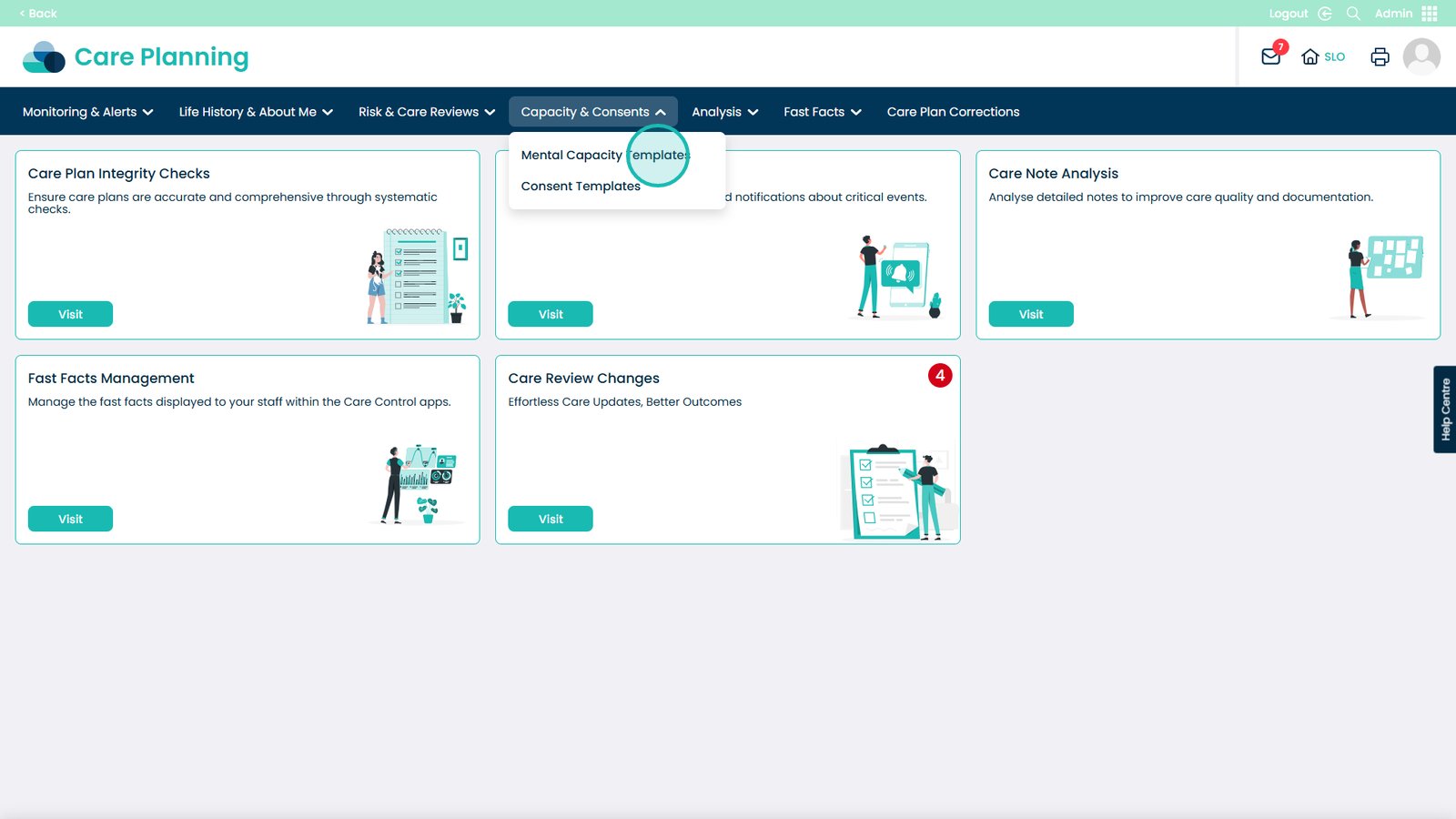Viewport: 1456px width, 819px height.
Task: Open the user profile avatar
Action: pos(1421,56)
